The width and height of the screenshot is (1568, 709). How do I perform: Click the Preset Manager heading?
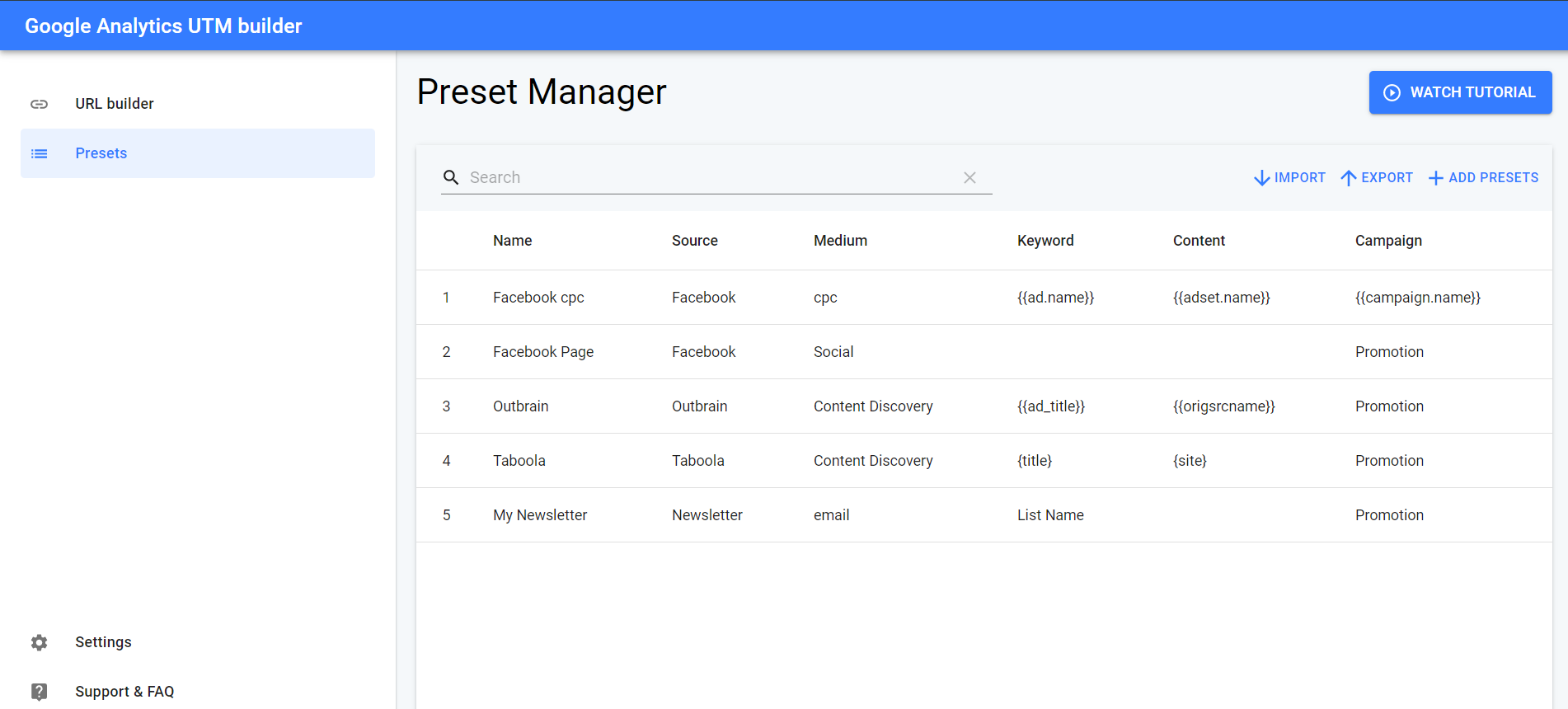pyautogui.click(x=542, y=92)
